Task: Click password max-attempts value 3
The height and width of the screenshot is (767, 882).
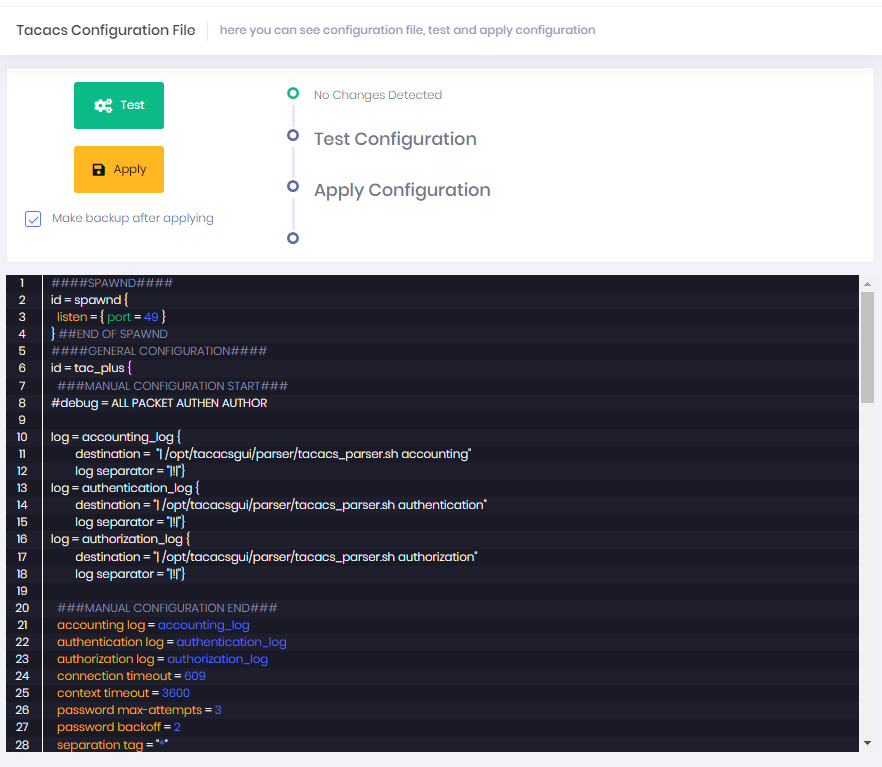Action: 218,710
